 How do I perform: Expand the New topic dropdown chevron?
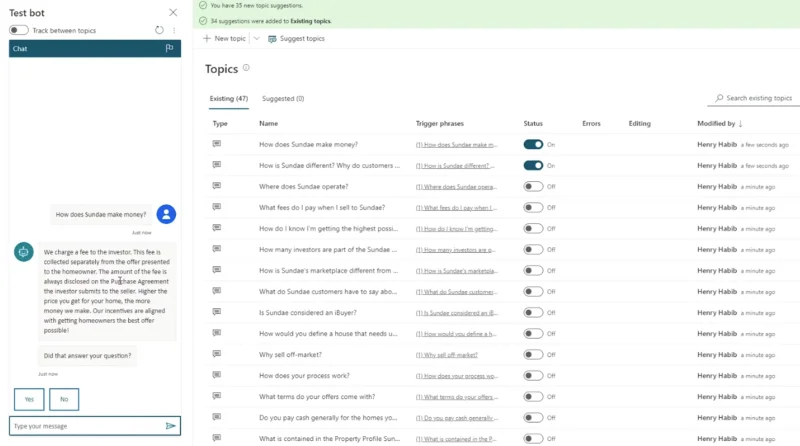point(257,38)
